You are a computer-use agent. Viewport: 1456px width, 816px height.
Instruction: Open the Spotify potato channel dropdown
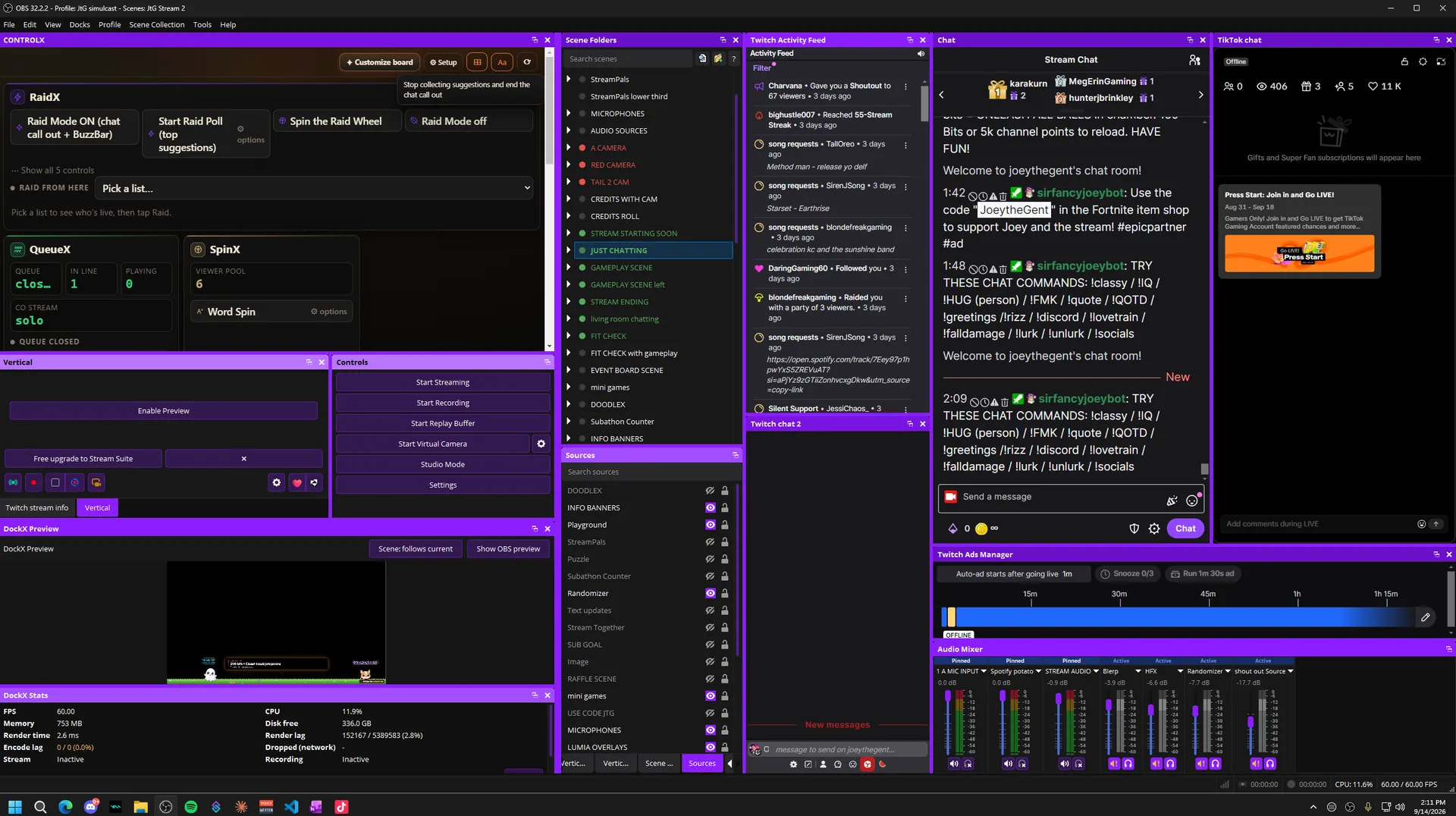point(1039,671)
